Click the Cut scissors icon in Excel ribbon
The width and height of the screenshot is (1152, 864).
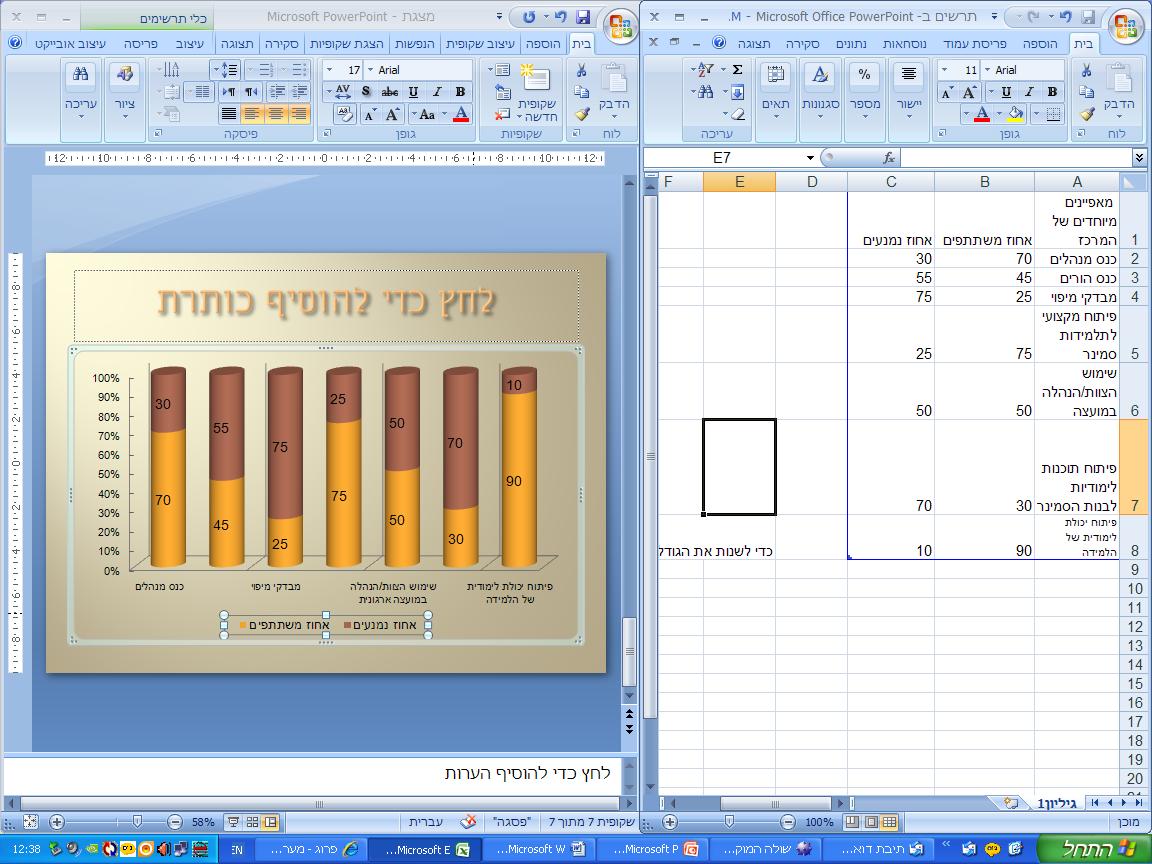point(1087,71)
